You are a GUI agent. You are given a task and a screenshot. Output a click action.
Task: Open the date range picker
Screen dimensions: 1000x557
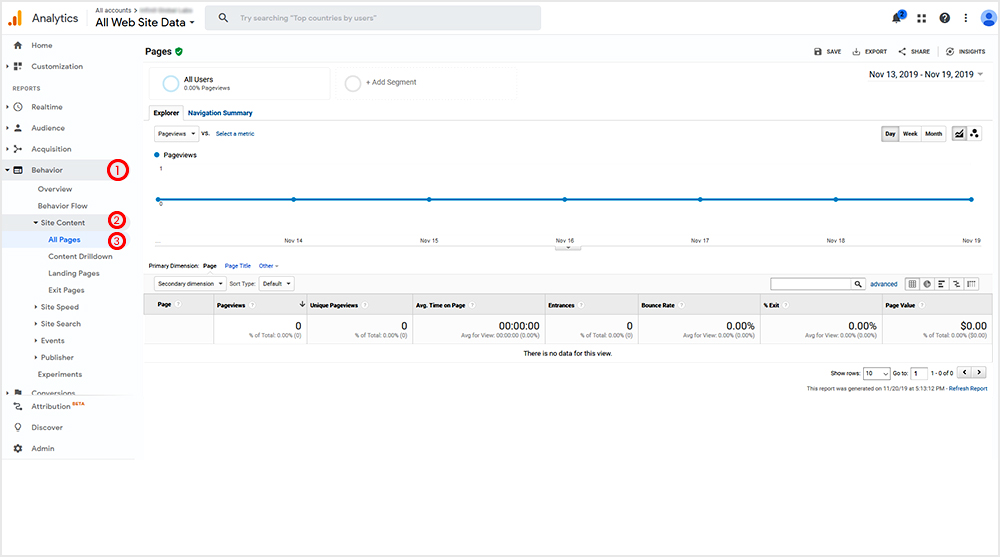pos(926,74)
